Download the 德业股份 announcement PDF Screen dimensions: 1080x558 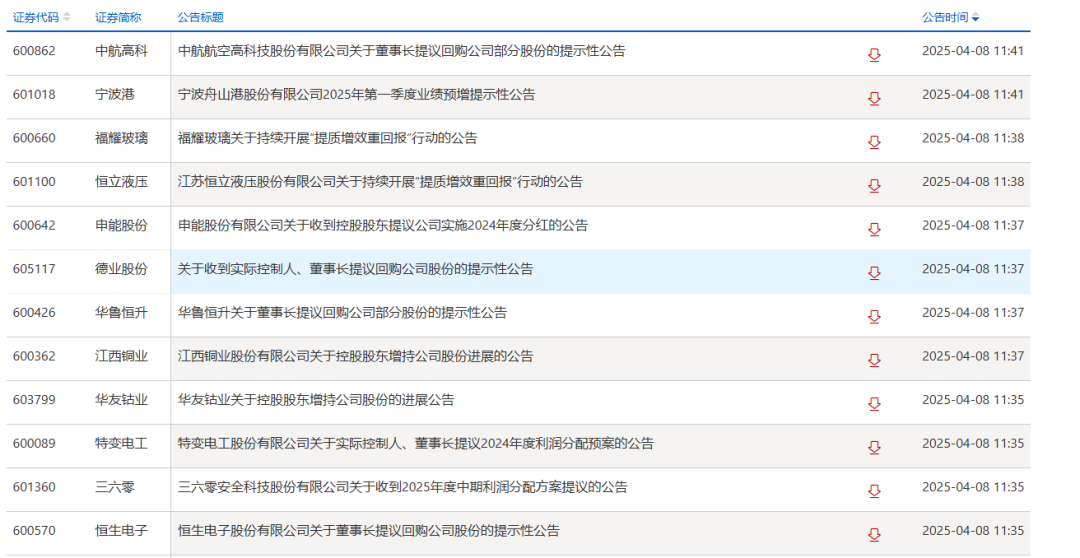[874, 273]
